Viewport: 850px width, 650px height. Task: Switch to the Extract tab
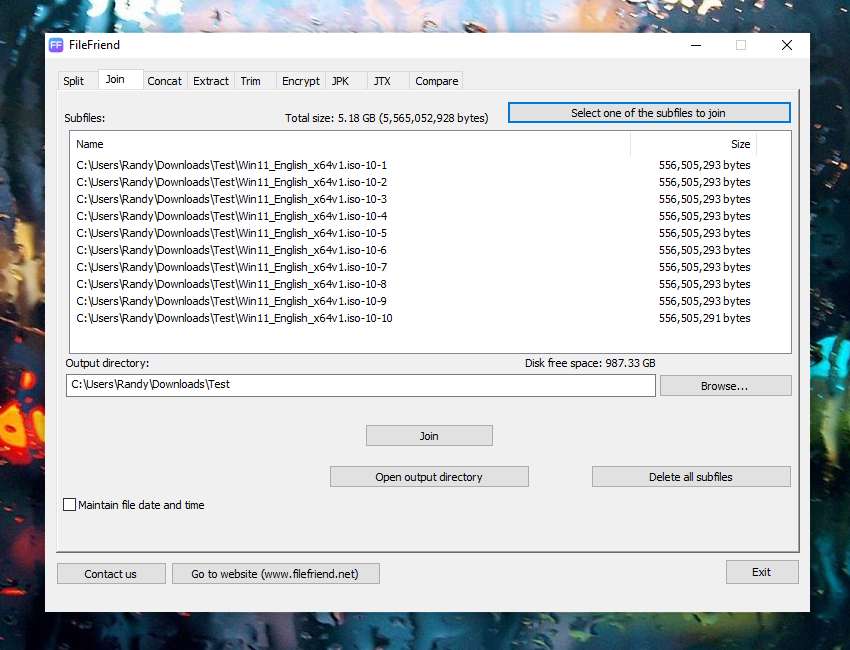pos(211,81)
